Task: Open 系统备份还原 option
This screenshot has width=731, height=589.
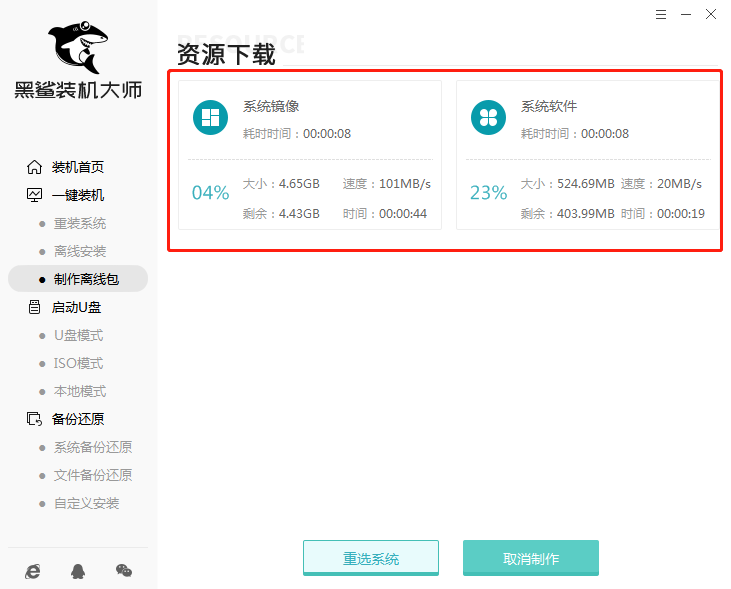Action: tap(92, 447)
